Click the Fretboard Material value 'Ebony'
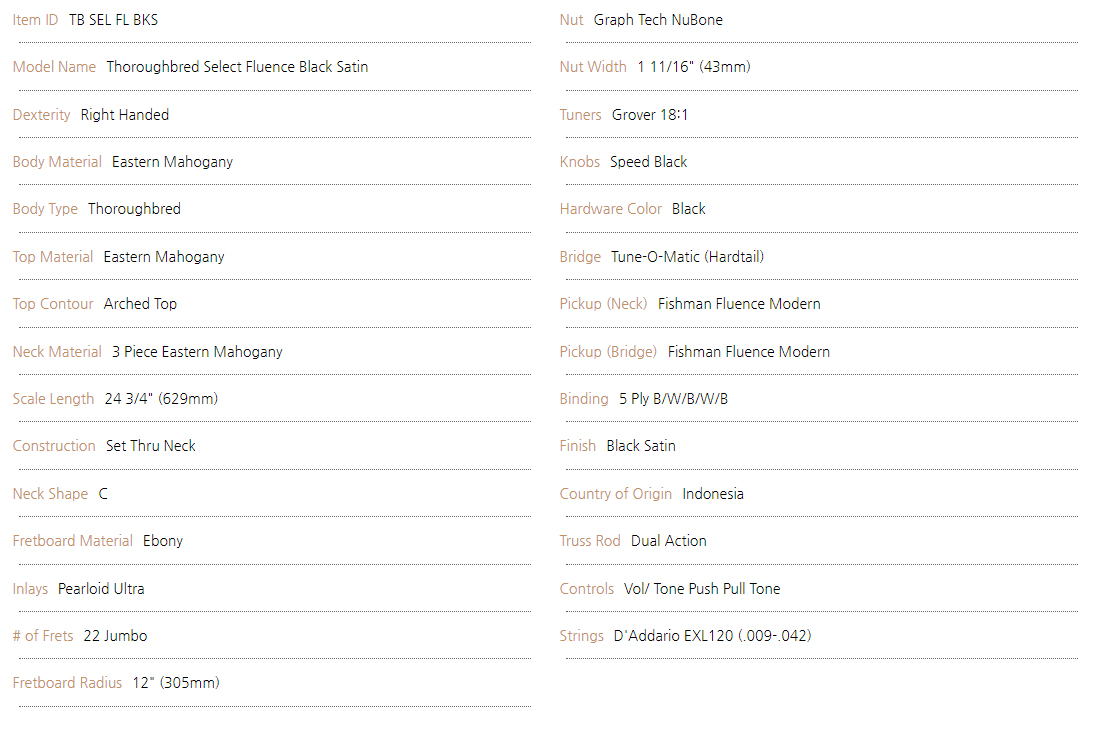 point(163,542)
